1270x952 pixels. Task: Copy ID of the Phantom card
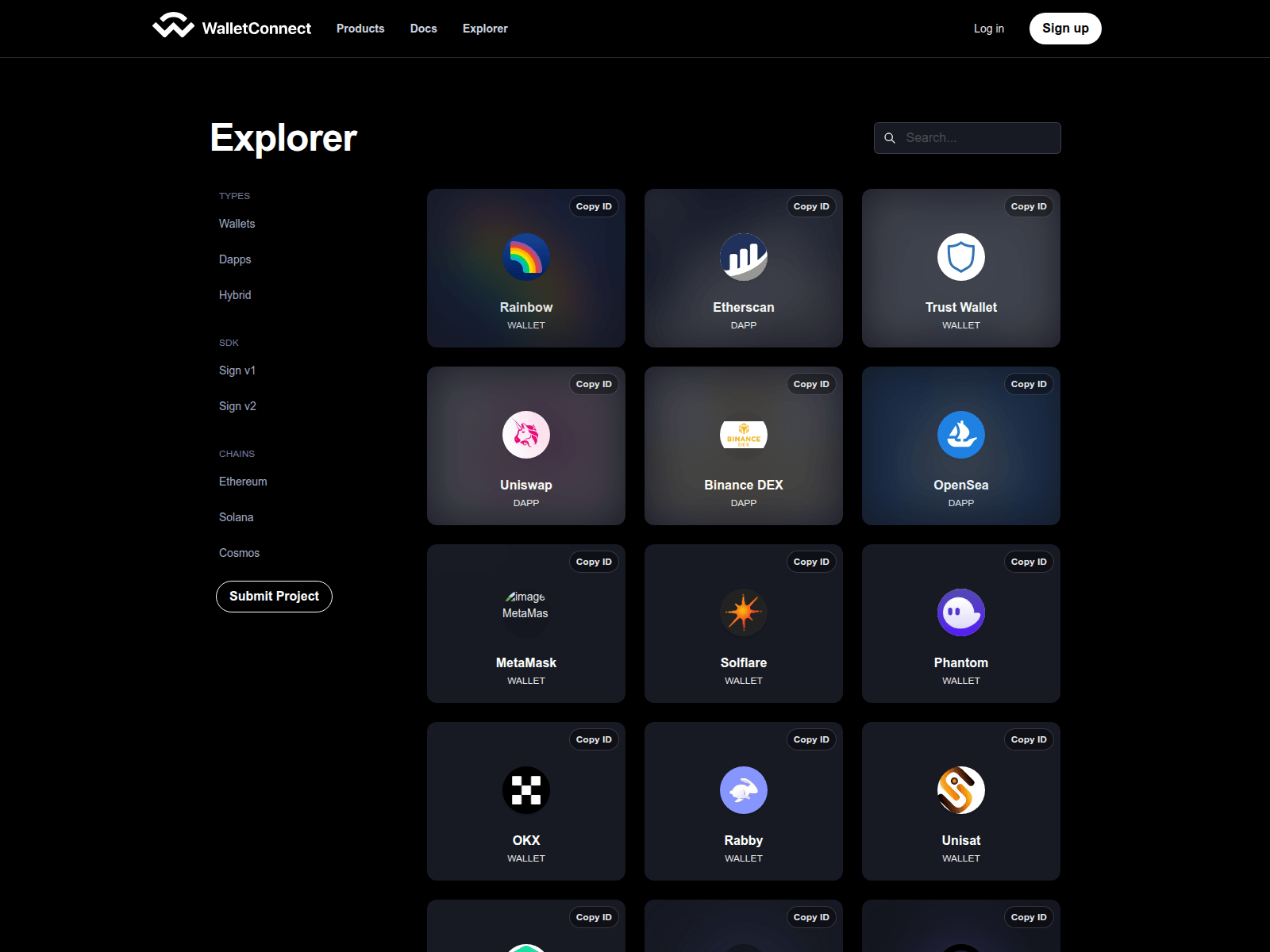pyautogui.click(x=1029, y=562)
